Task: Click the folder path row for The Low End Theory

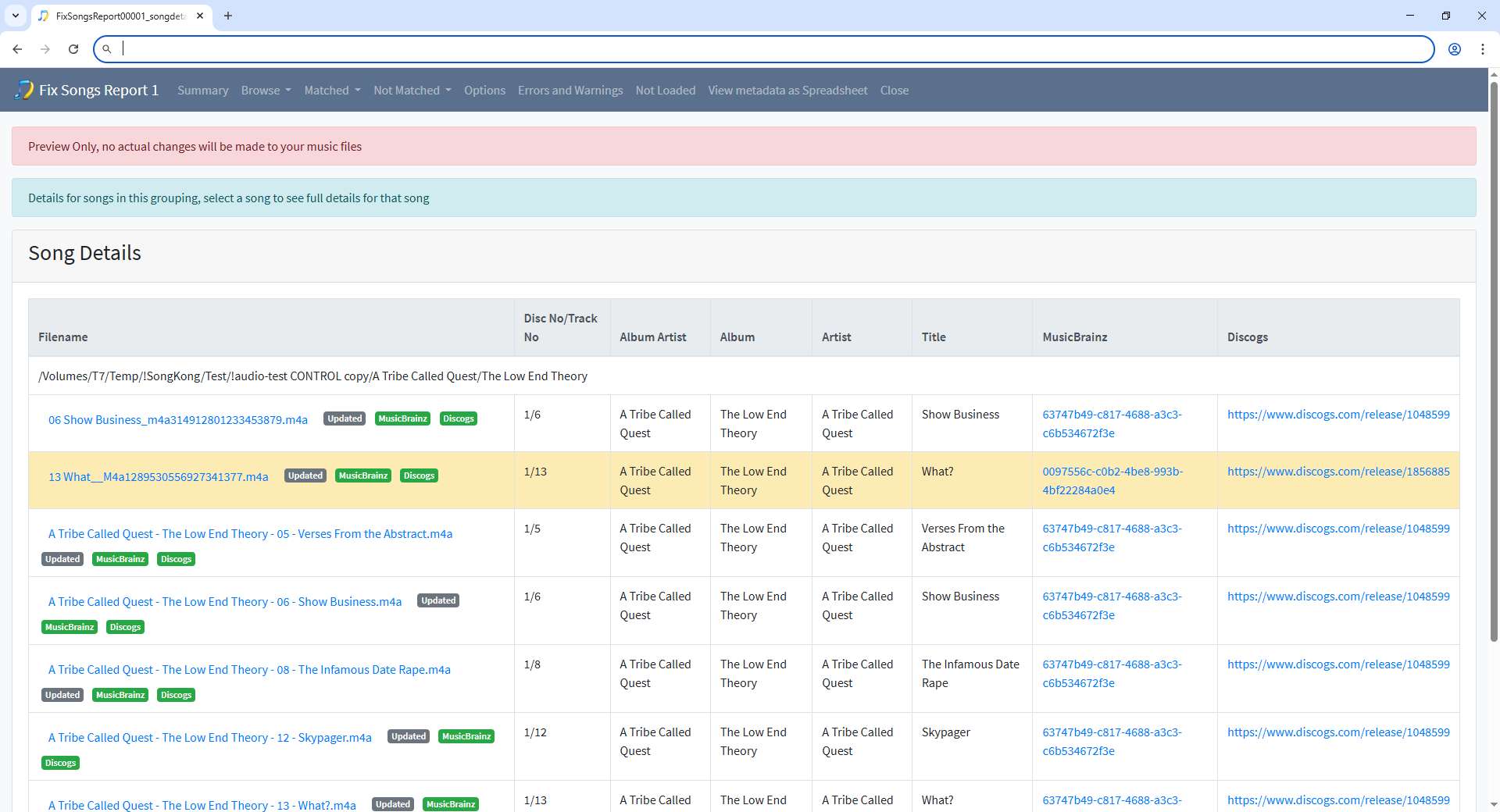Action: tap(744, 376)
